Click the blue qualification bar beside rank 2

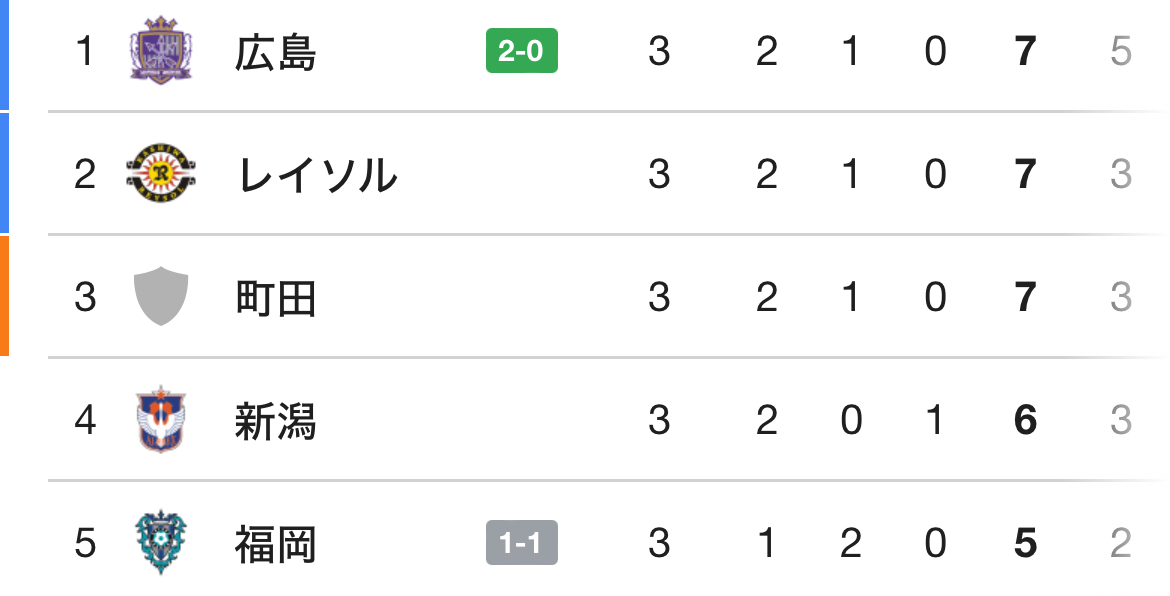[4, 173]
